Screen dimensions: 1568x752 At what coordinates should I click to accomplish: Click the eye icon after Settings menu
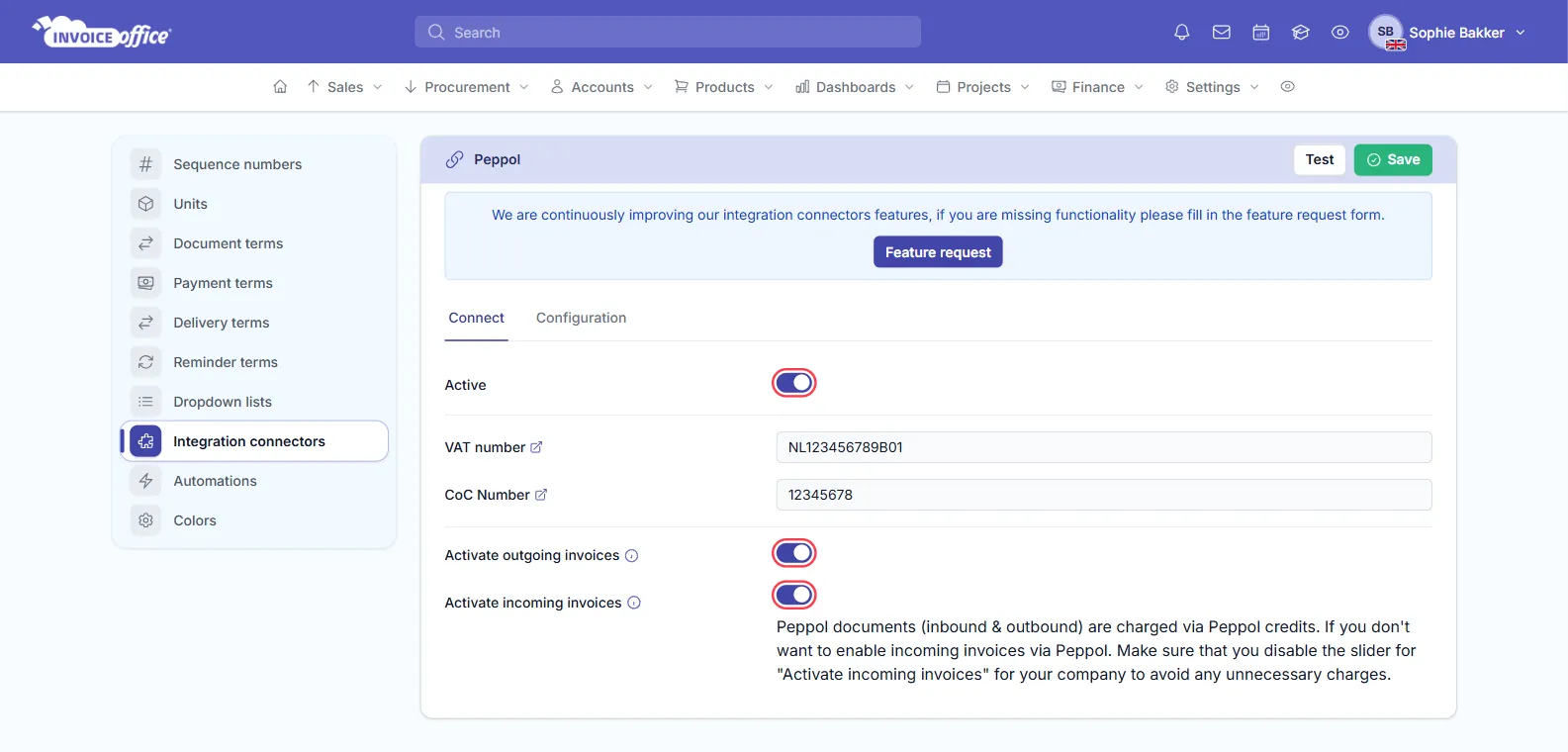1287,87
